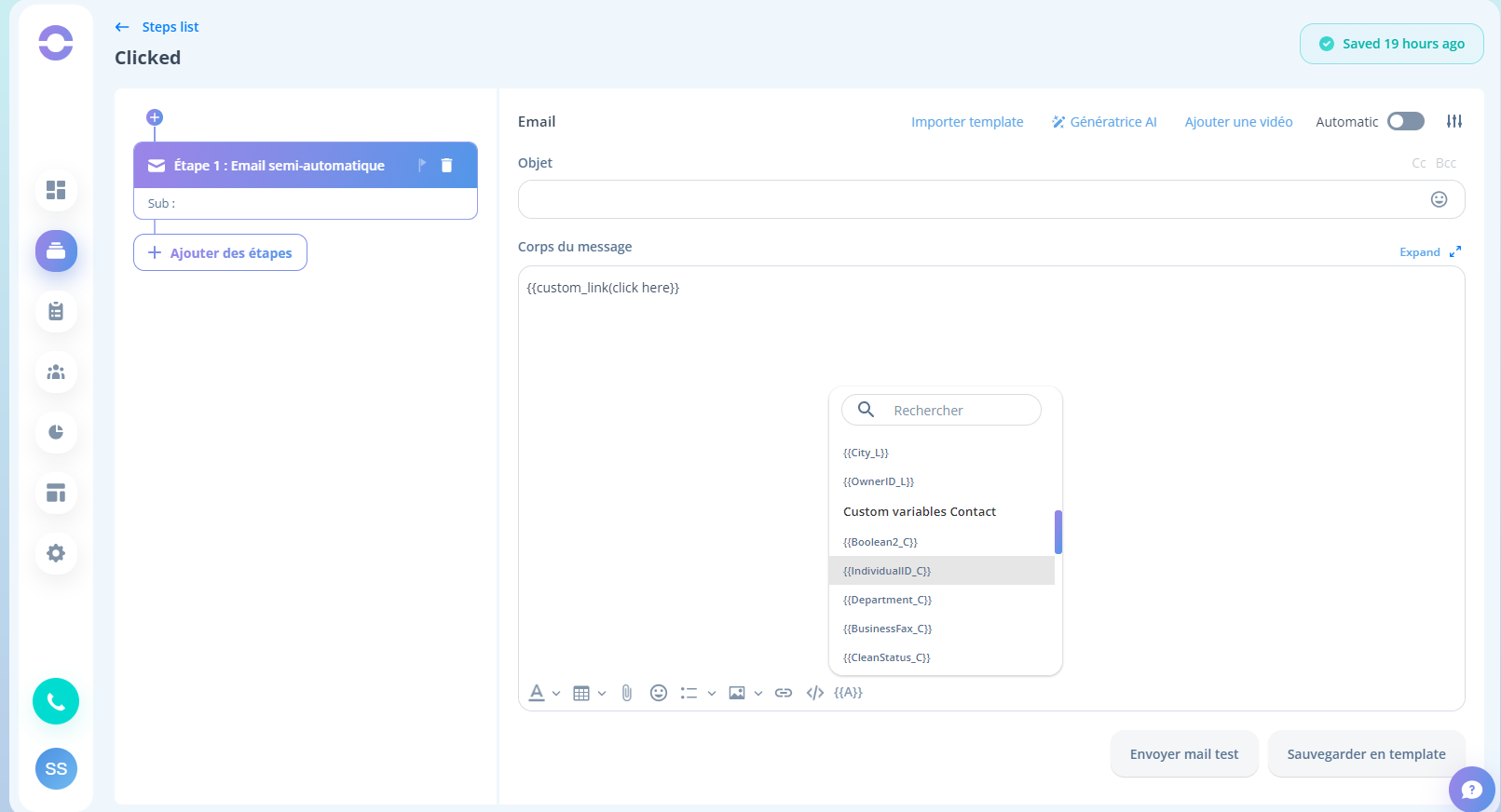This screenshot has height=812, width=1501.
Task: Click the variables list scrollbar thumb
Action: click(x=1058, y=532)
